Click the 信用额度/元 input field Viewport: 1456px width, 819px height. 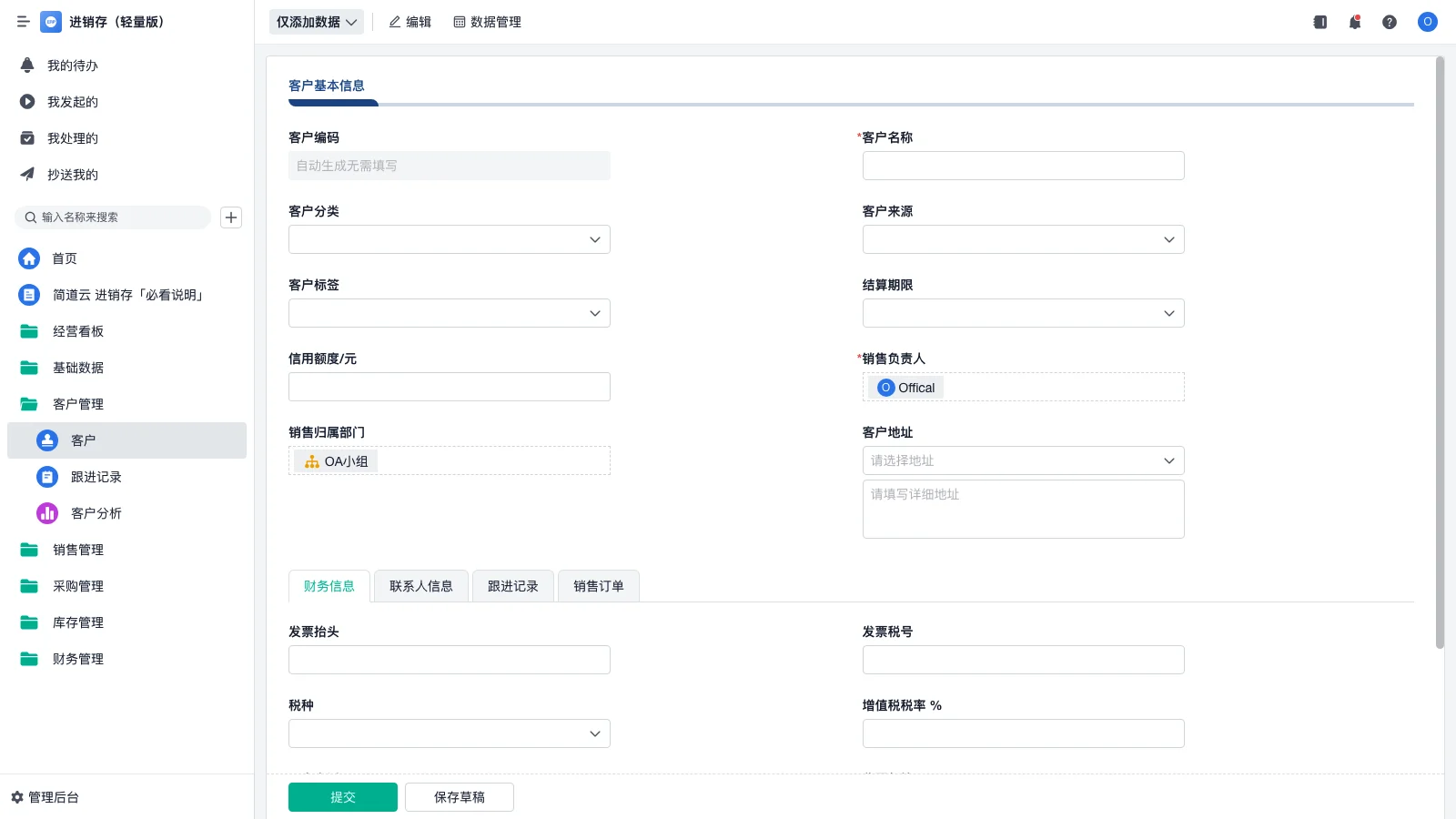pyautogui.click(x=450, y=387)
